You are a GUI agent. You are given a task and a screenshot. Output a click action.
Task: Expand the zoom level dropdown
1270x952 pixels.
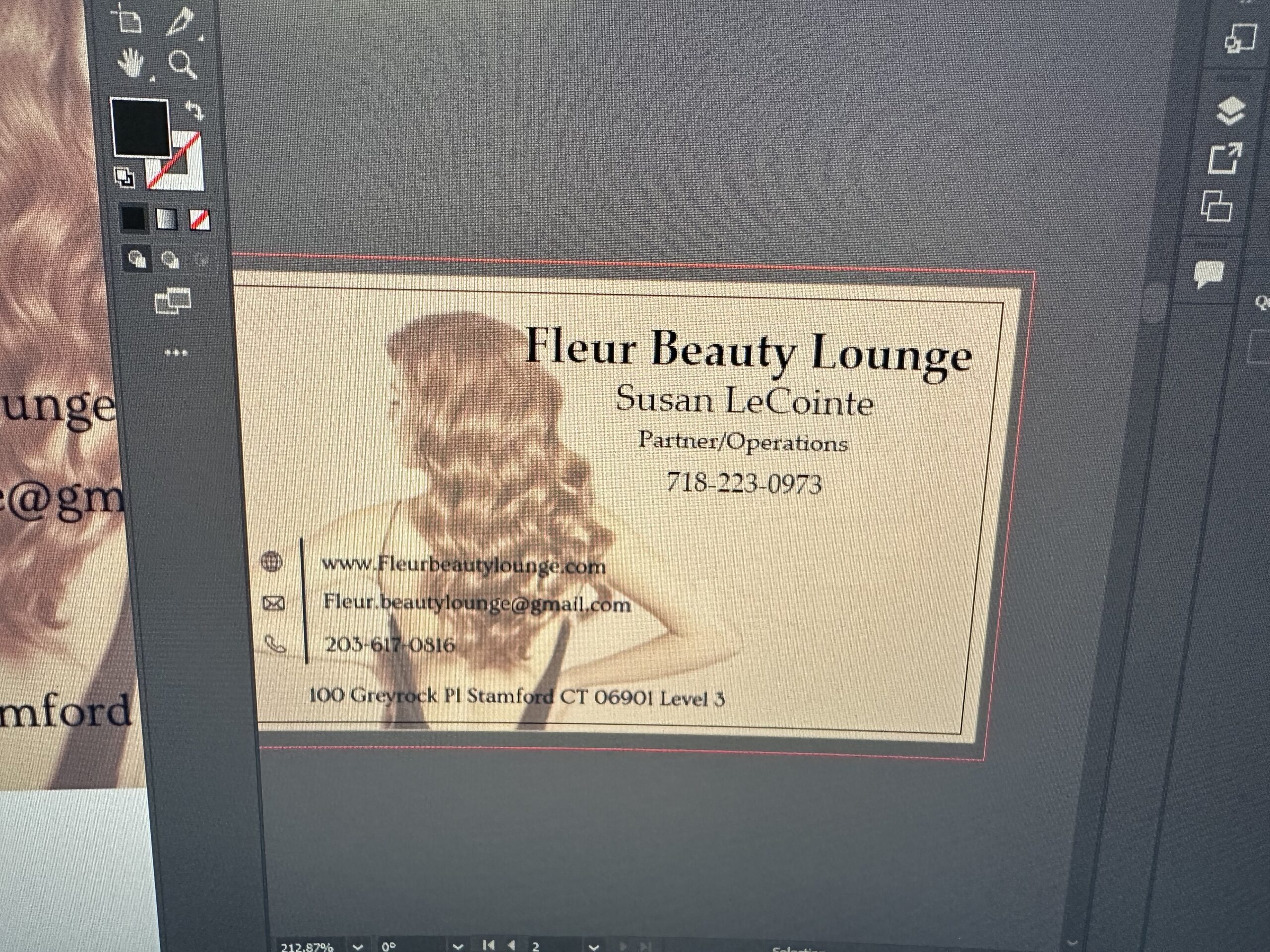pyautogui.click(x=358, y=946)
